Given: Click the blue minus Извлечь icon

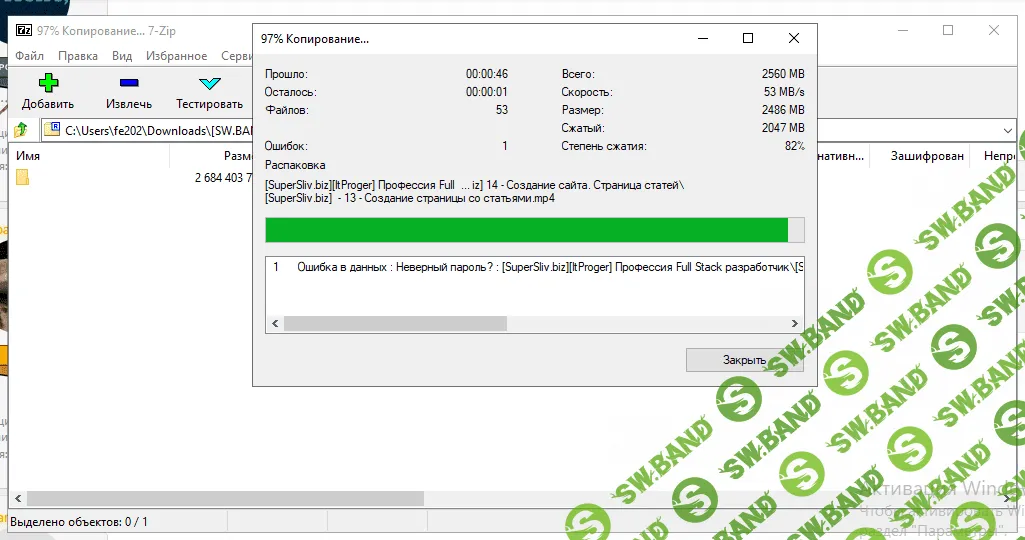Looking at the screenshot, I should point(129,84).
